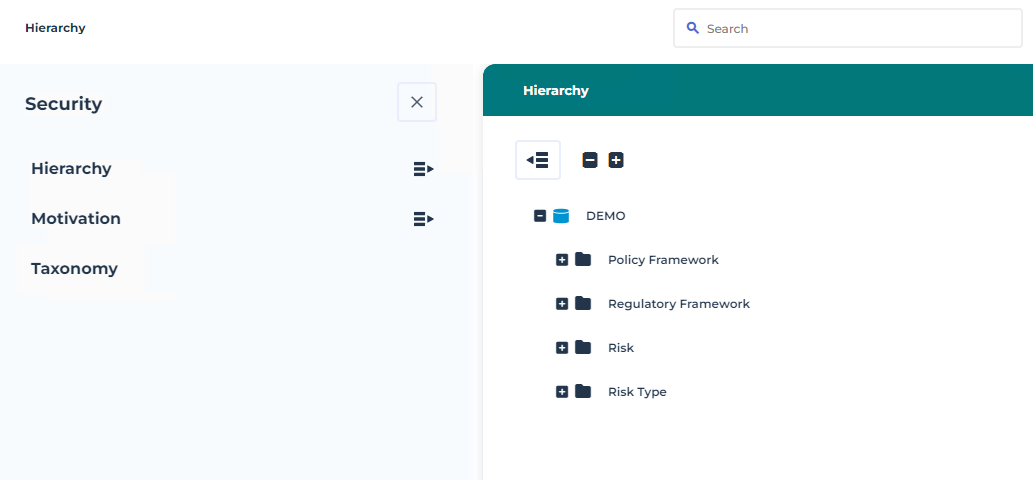Collapse all tree nodes with minus icon
The image size is (1033, 480).
(x=590, y=160)
